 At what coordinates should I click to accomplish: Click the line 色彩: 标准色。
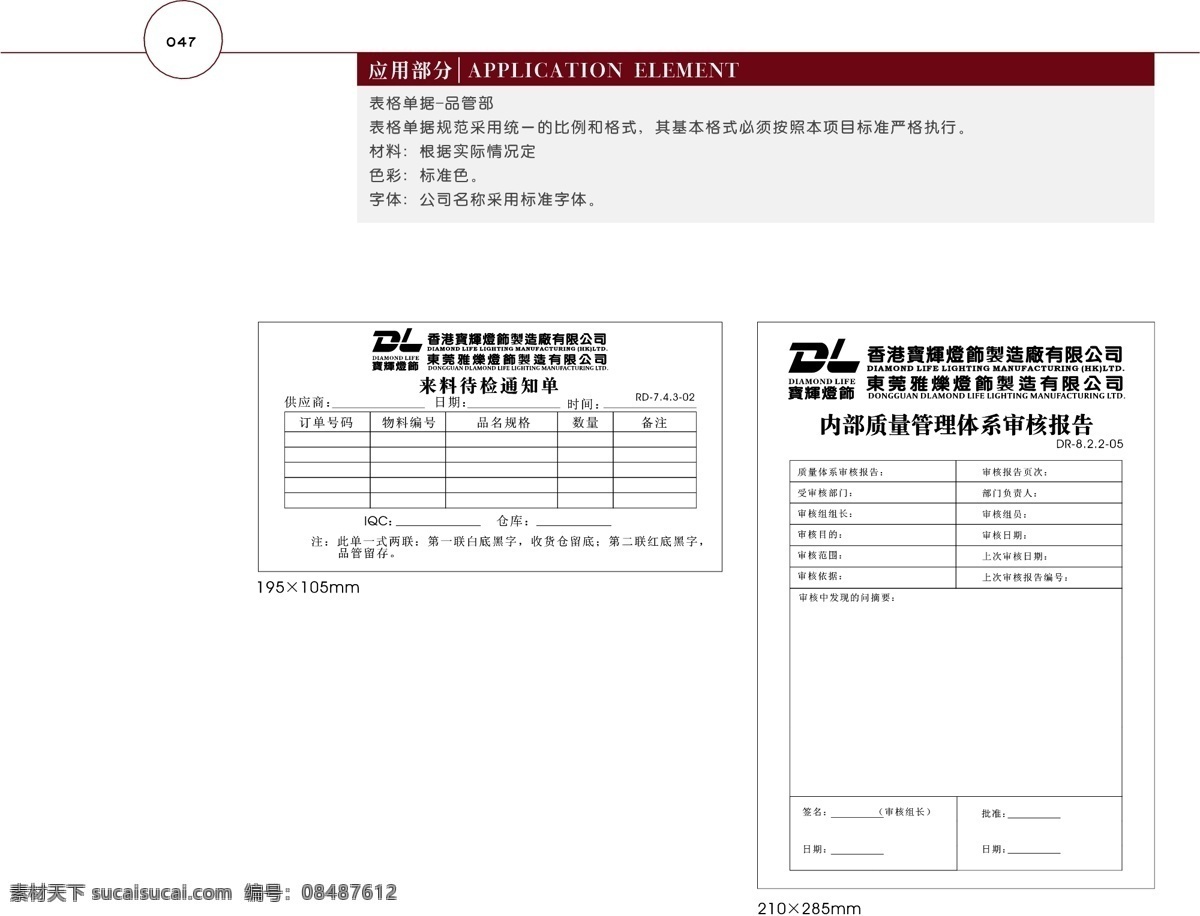[425, 175]
